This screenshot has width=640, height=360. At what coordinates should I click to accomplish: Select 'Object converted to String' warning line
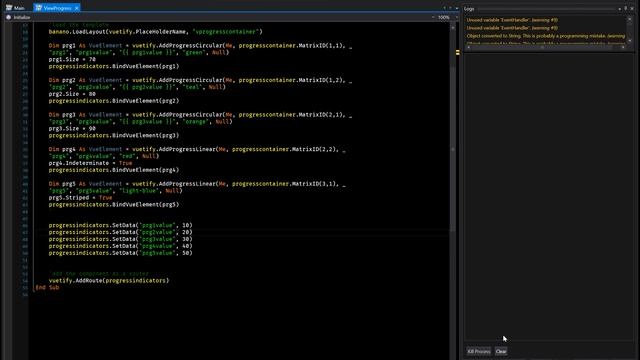pyautogui.click(x=546, y=36)
